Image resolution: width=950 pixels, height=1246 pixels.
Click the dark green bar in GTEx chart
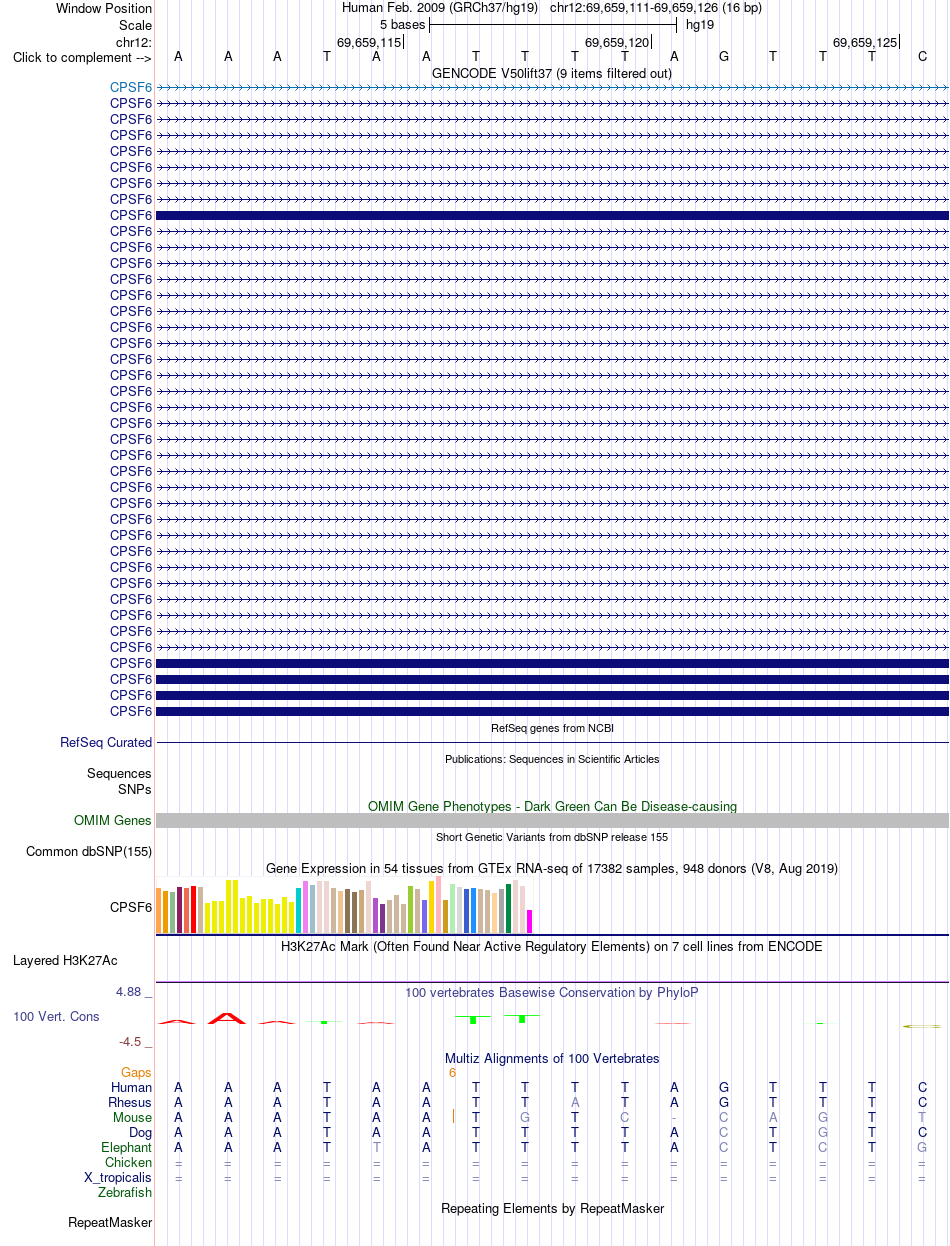coord(509,909)
